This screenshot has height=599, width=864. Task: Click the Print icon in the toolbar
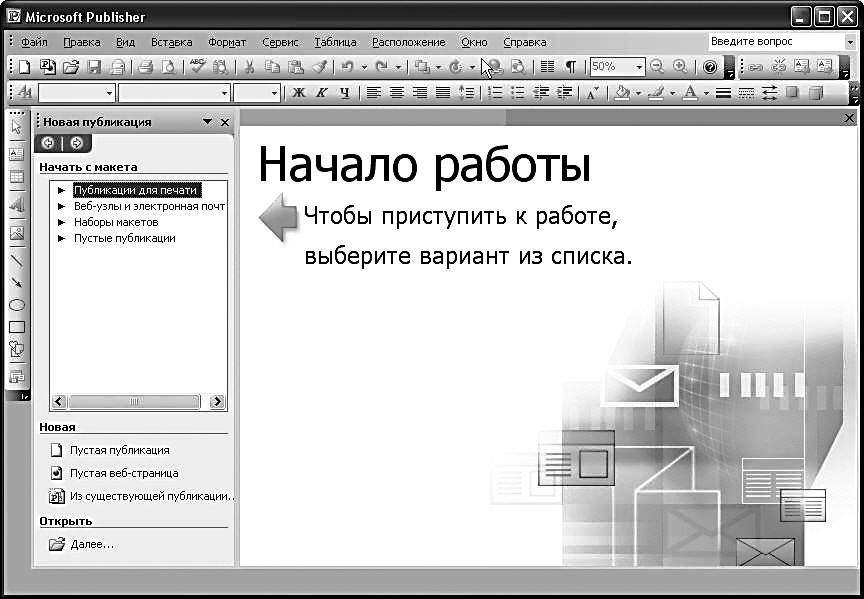coord(145,67)
